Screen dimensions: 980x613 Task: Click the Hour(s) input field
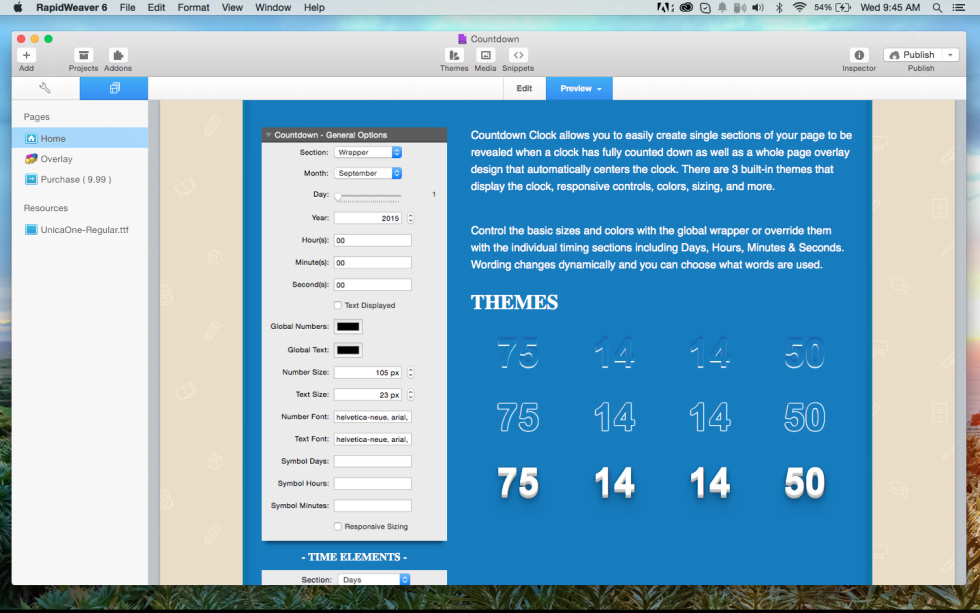(372, 240)
